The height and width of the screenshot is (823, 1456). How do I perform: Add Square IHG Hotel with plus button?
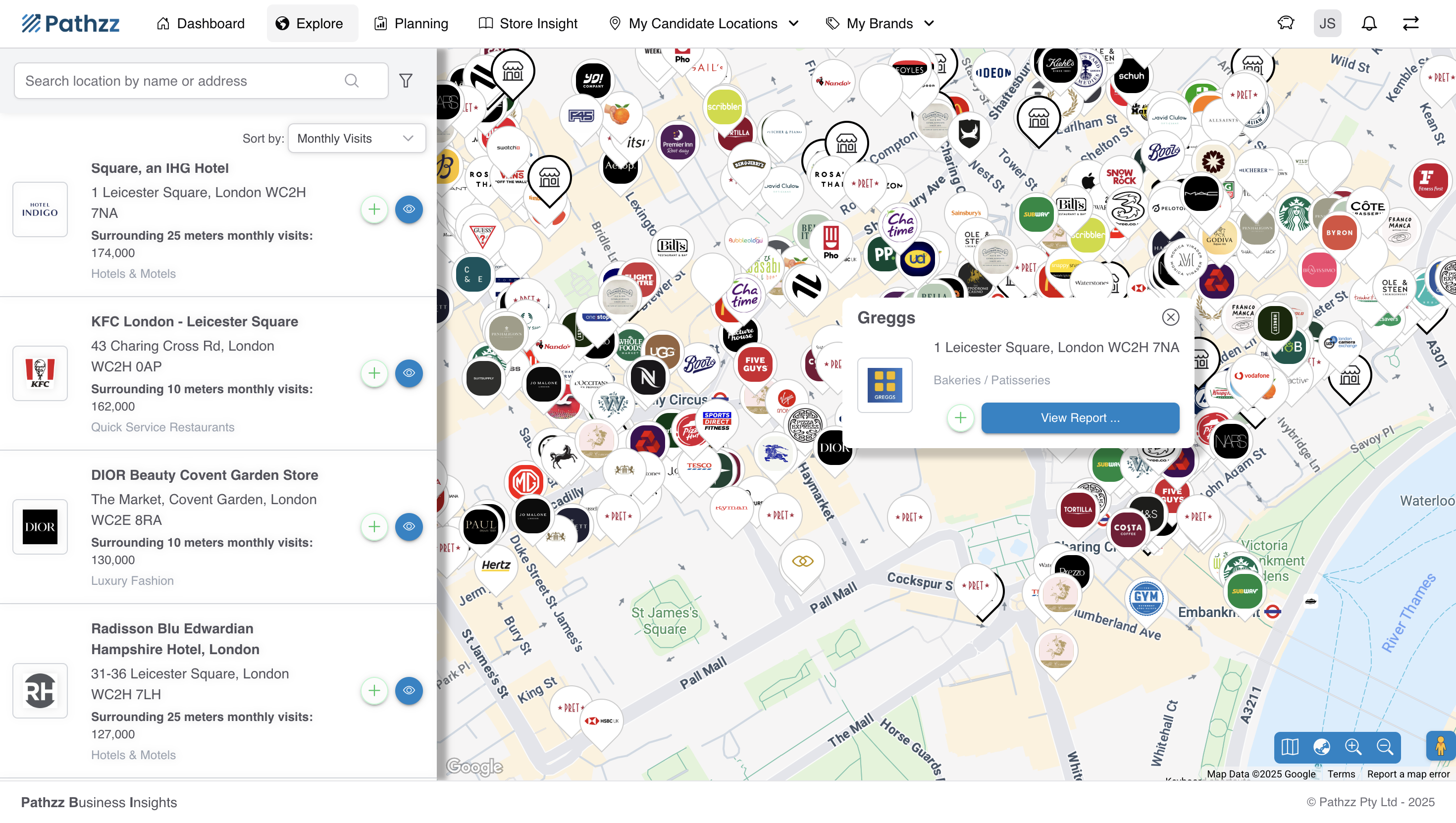click(x=374, y=209)
